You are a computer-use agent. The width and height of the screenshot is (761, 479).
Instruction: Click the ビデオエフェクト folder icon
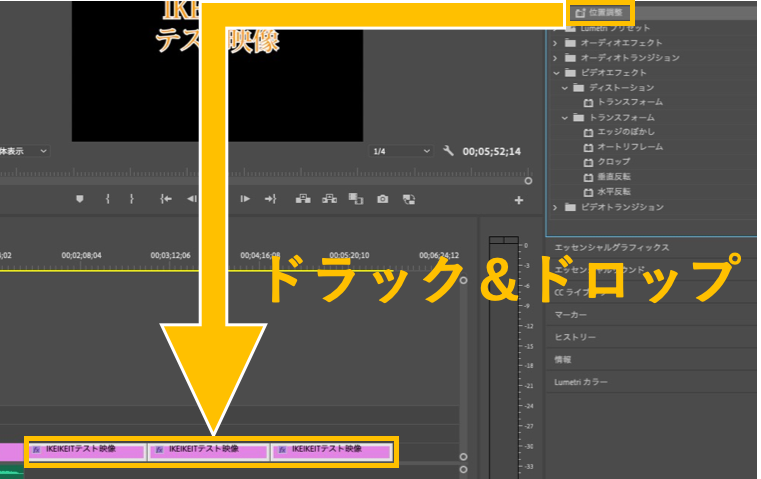pyautogui.click(x=570, y=73)
